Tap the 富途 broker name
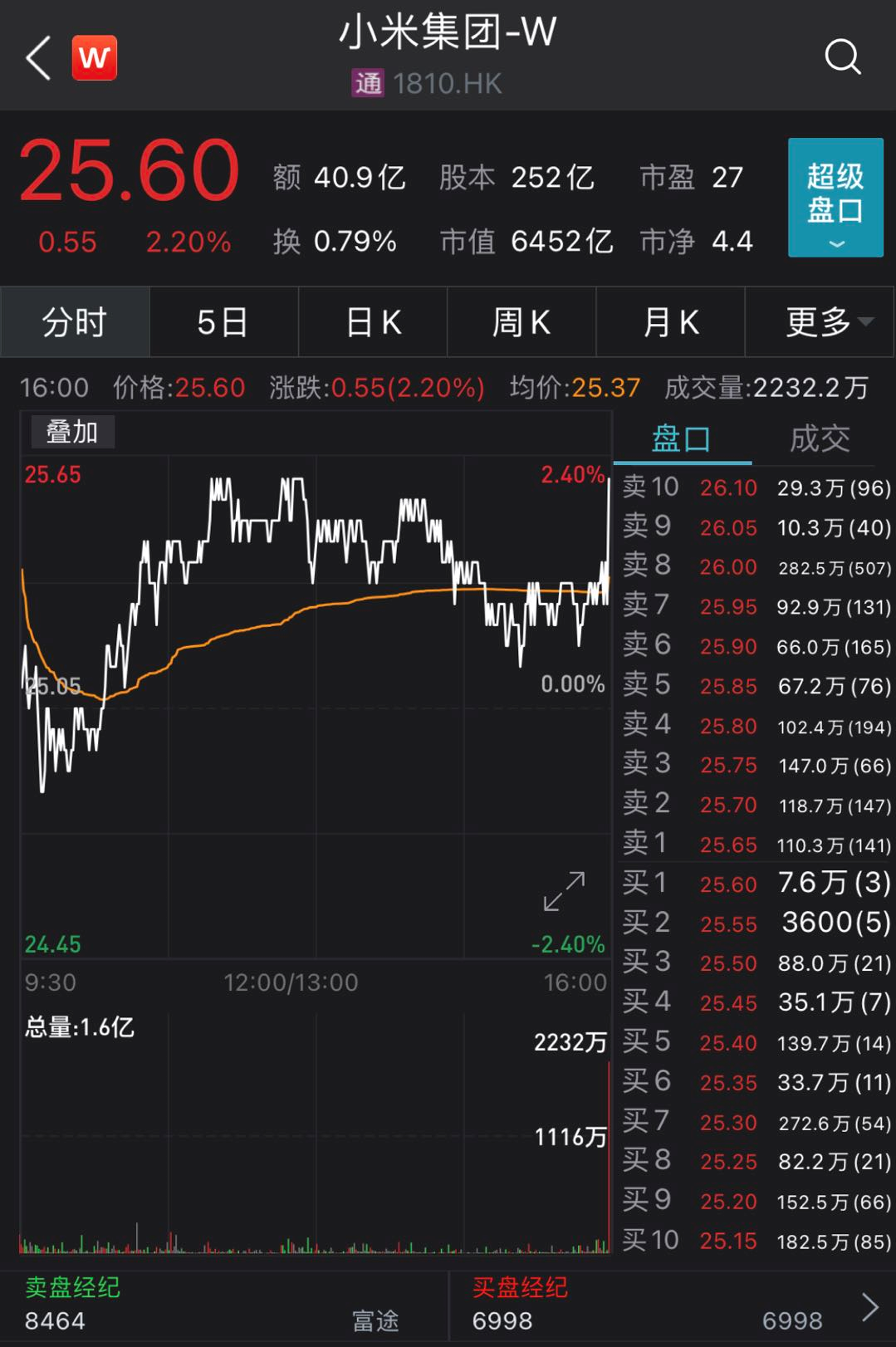 [x=375, y=1320]
